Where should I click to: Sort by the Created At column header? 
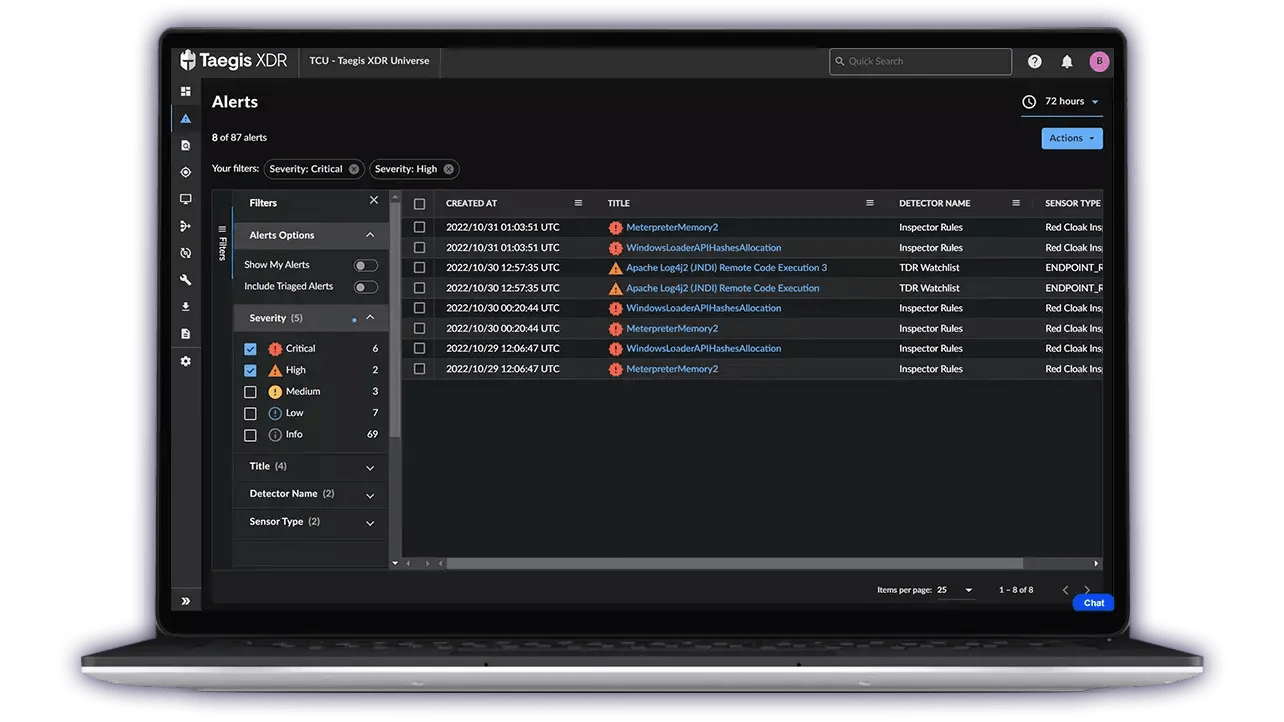pyautogui.click(x=471, y=203)
